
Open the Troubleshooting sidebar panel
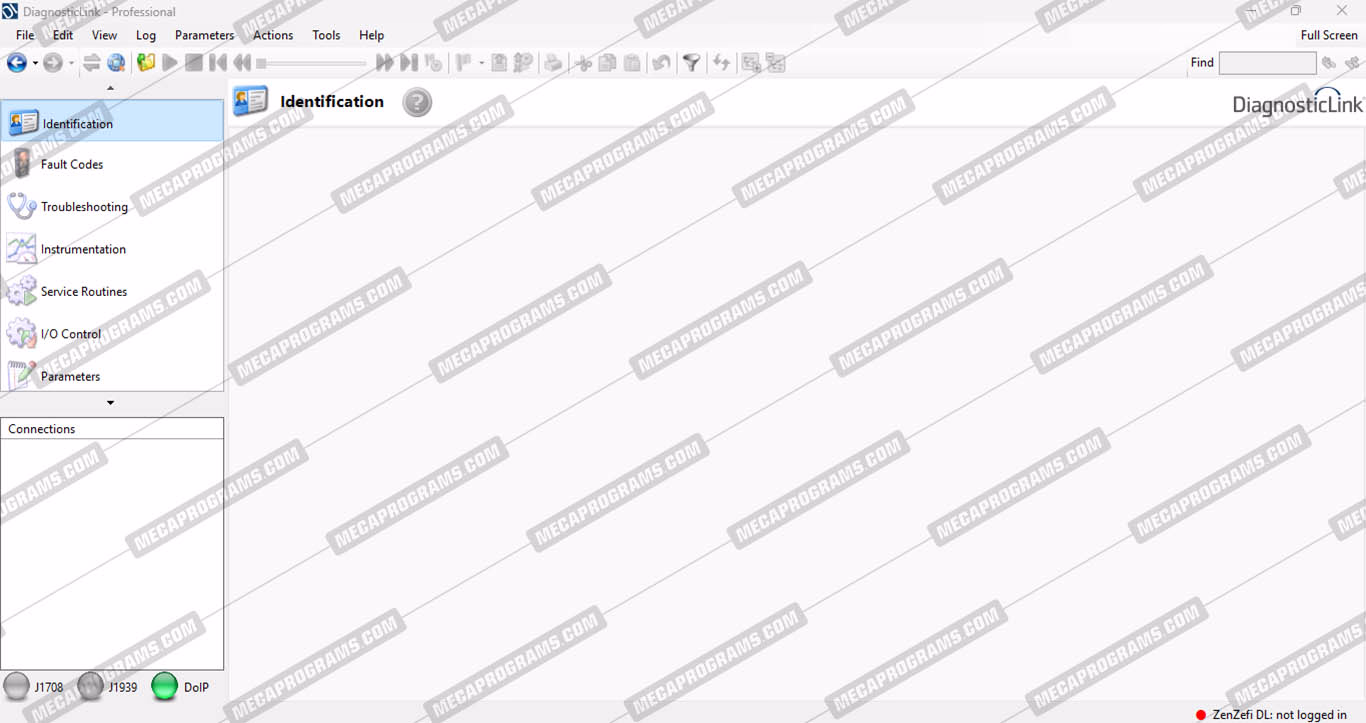pyautogui.click(x=112, y=207)
